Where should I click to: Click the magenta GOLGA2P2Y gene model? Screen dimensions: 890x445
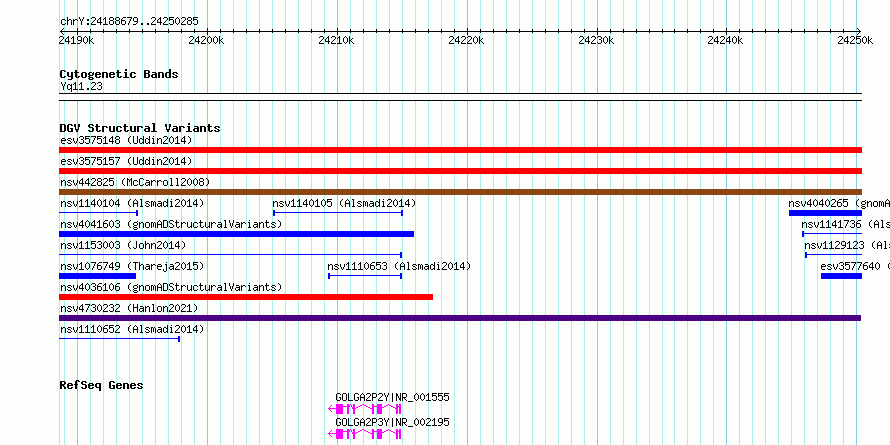pyautogui.click(x=365, y=409)
